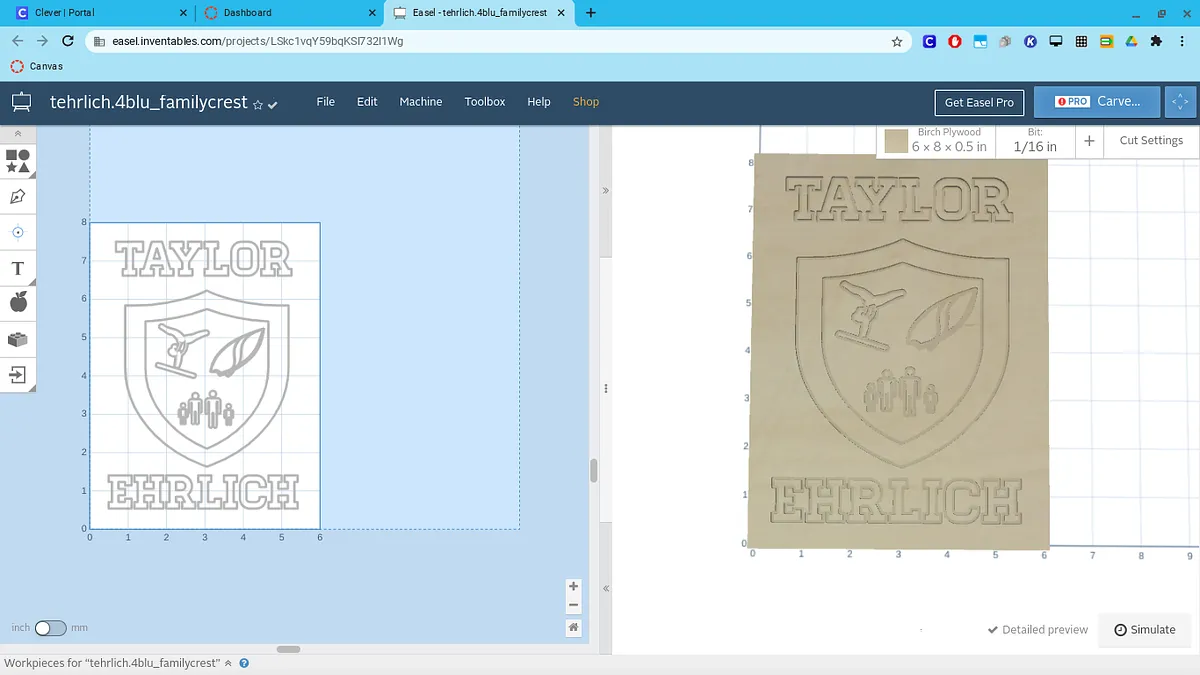Collapse preview pane with bottom double arrow
The height and width of the screenshot is (675, 1200).
click(605, 590)
